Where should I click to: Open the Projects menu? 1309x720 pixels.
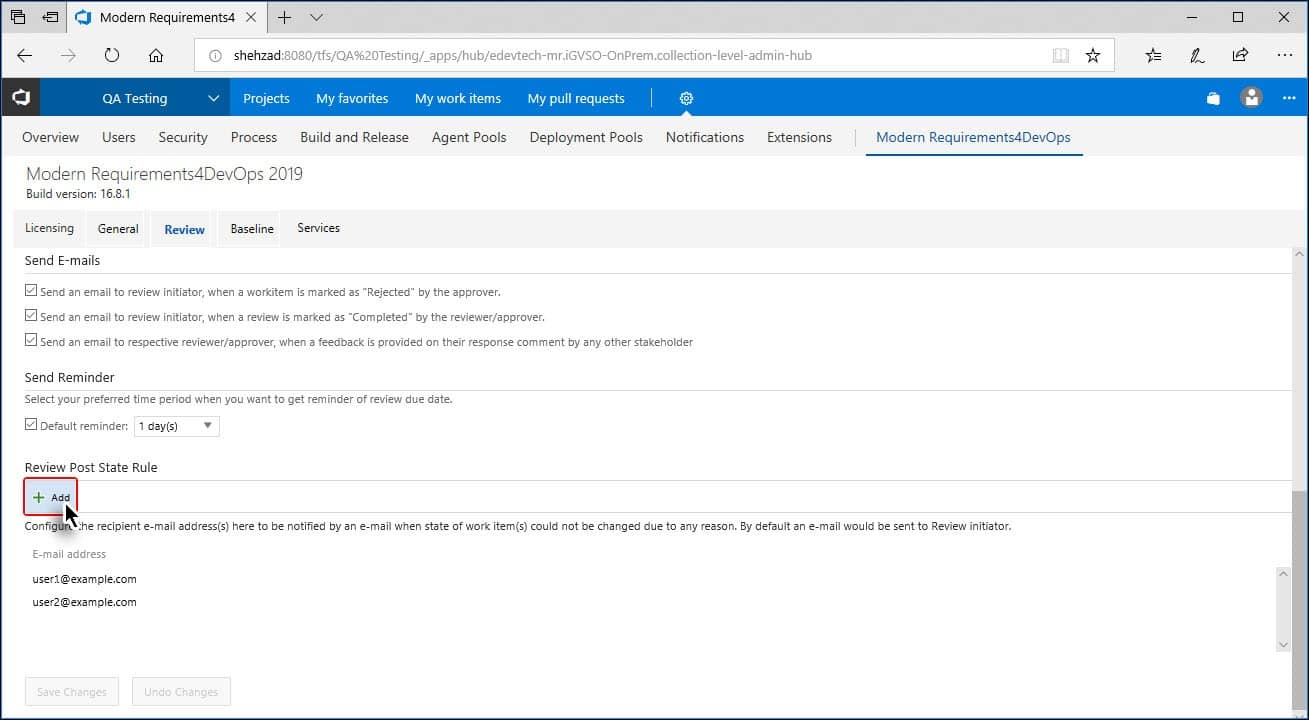pyautogui.click(x=266, y=98)
